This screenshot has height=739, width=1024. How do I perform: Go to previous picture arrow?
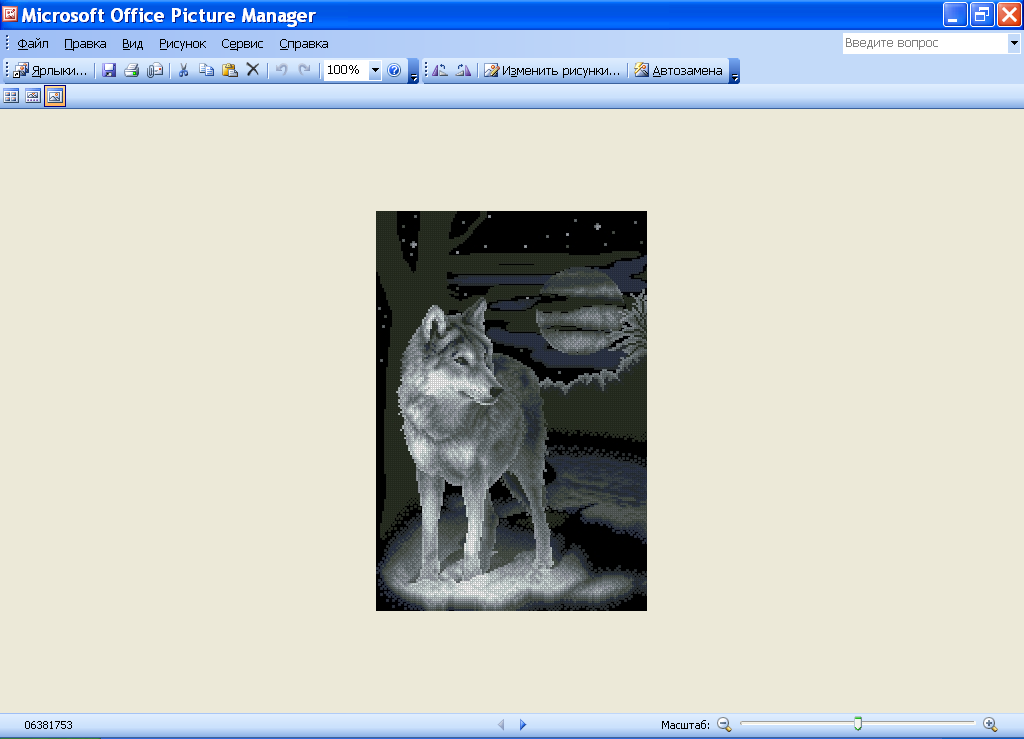click(x=501, y=724)
